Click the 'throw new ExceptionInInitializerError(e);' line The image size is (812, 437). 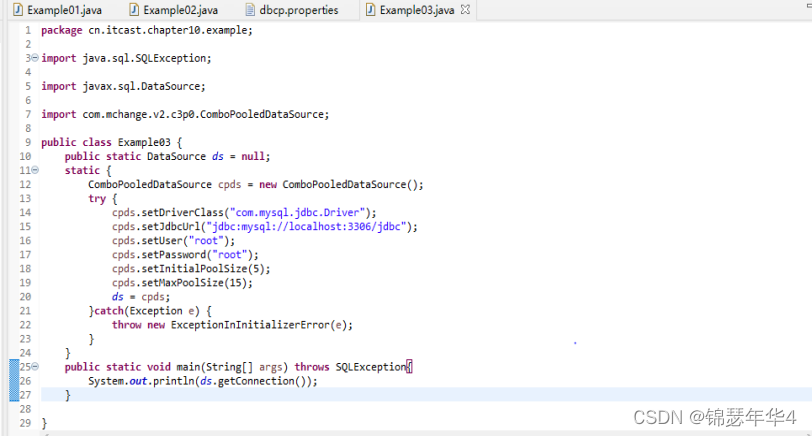(x=232, y=325)
